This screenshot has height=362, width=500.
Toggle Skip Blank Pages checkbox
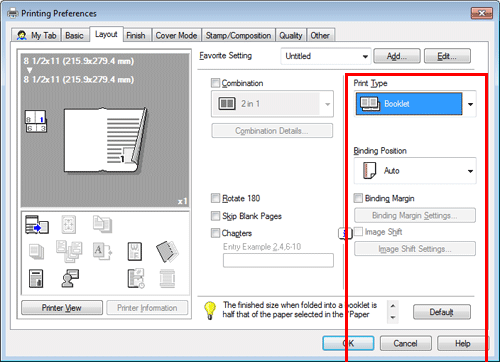coord(215,216)
